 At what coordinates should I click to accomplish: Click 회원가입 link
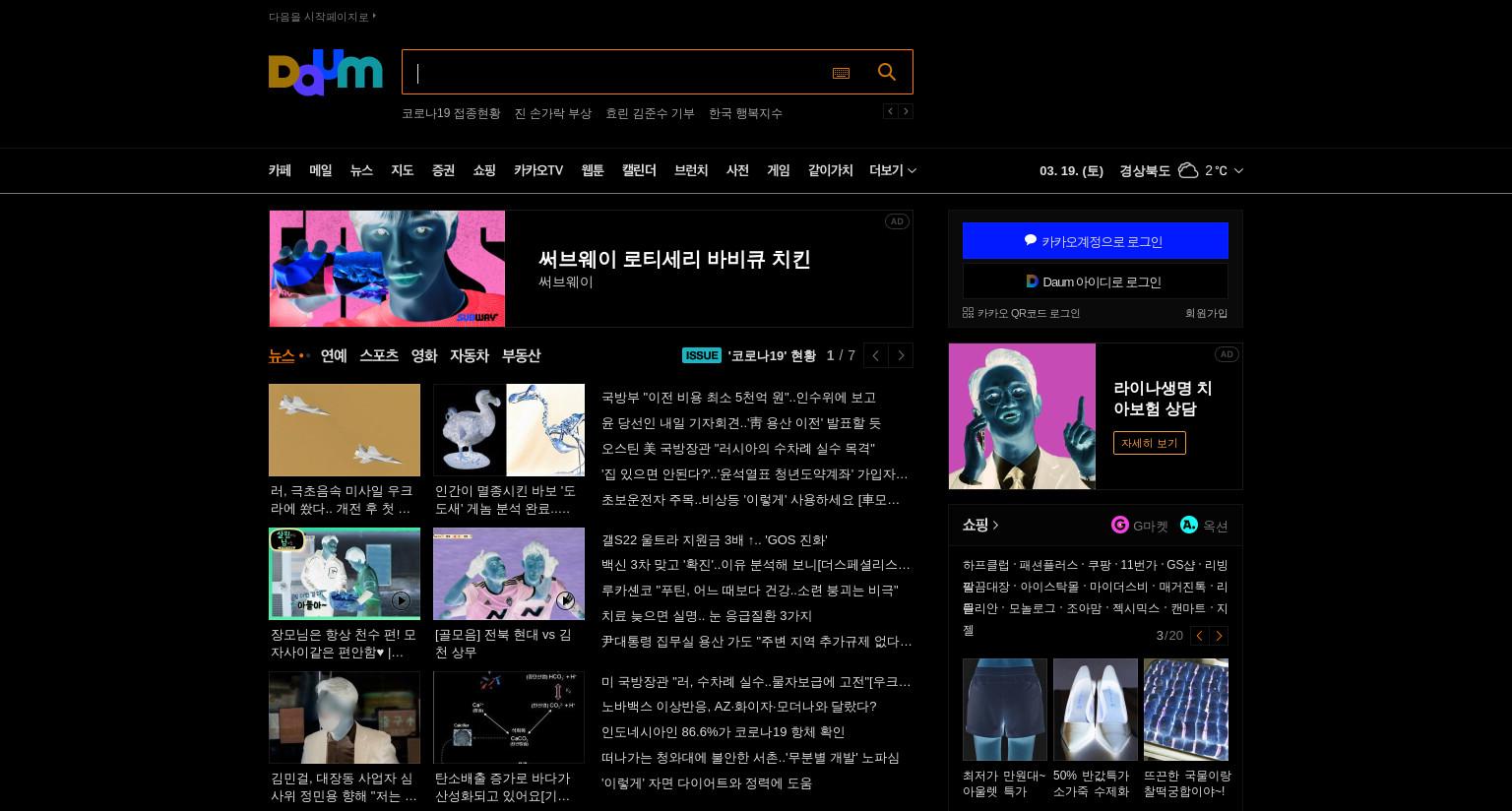pyautogui.click(x=1206, y=313)
